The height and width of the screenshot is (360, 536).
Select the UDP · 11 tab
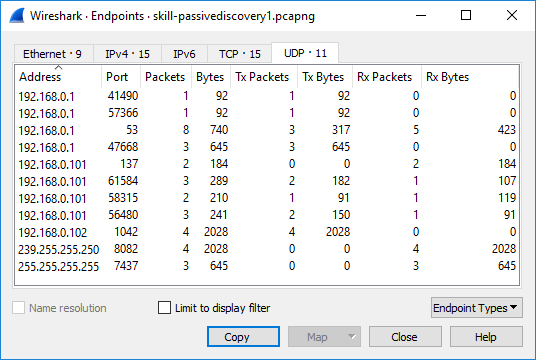305,53
